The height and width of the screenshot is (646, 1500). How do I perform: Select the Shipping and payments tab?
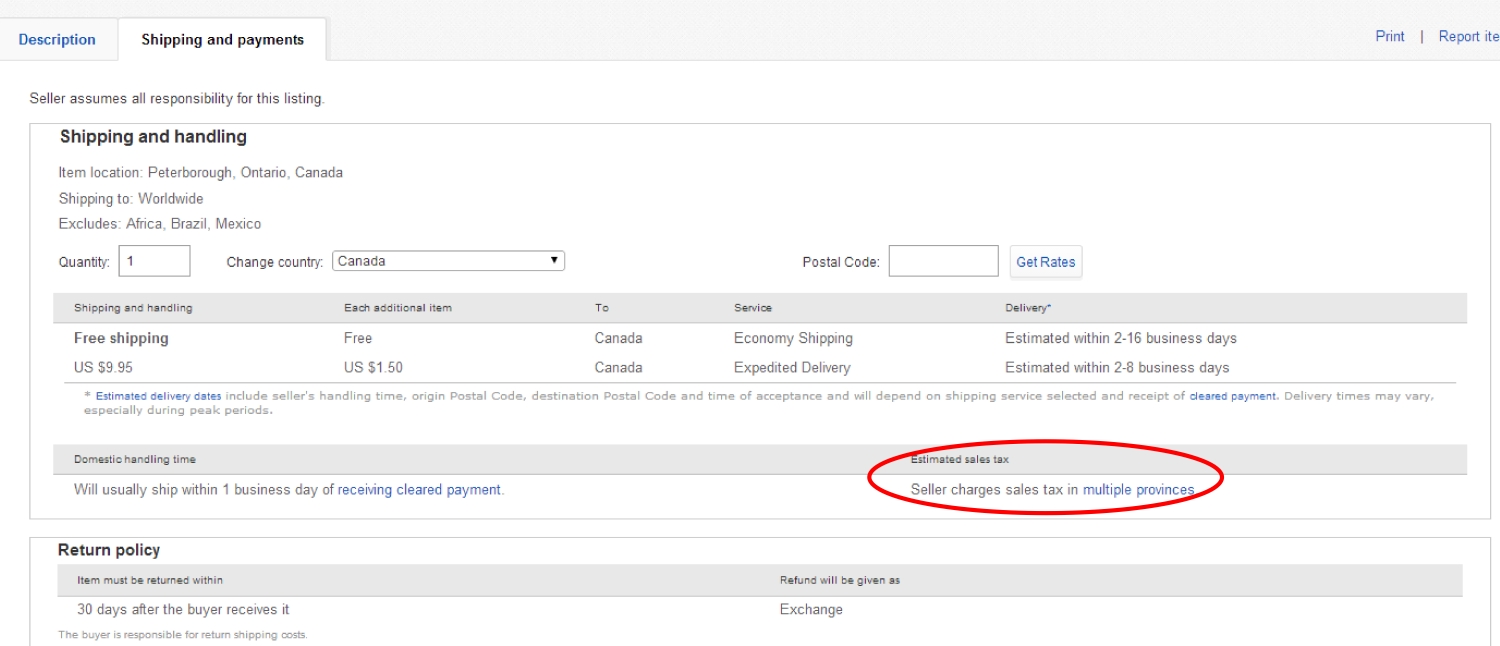click(222, 40)
